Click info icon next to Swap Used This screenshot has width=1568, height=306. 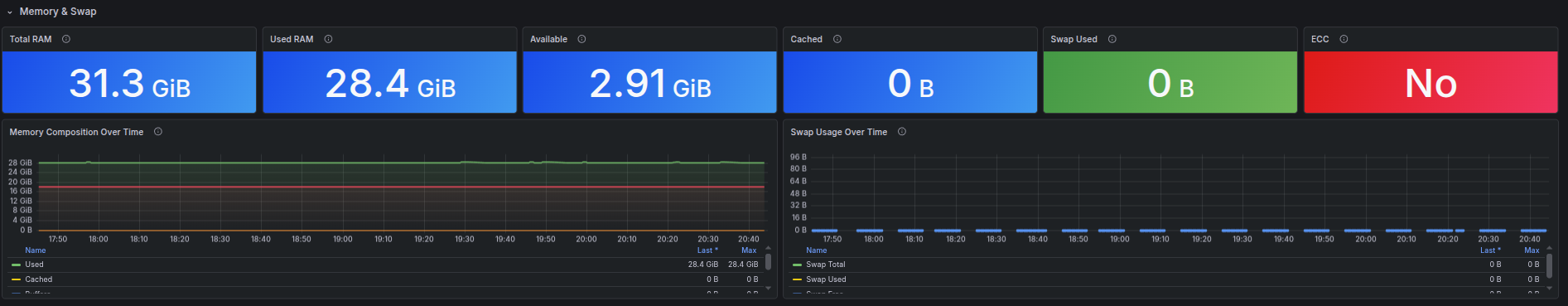(x=1112, y=39)
